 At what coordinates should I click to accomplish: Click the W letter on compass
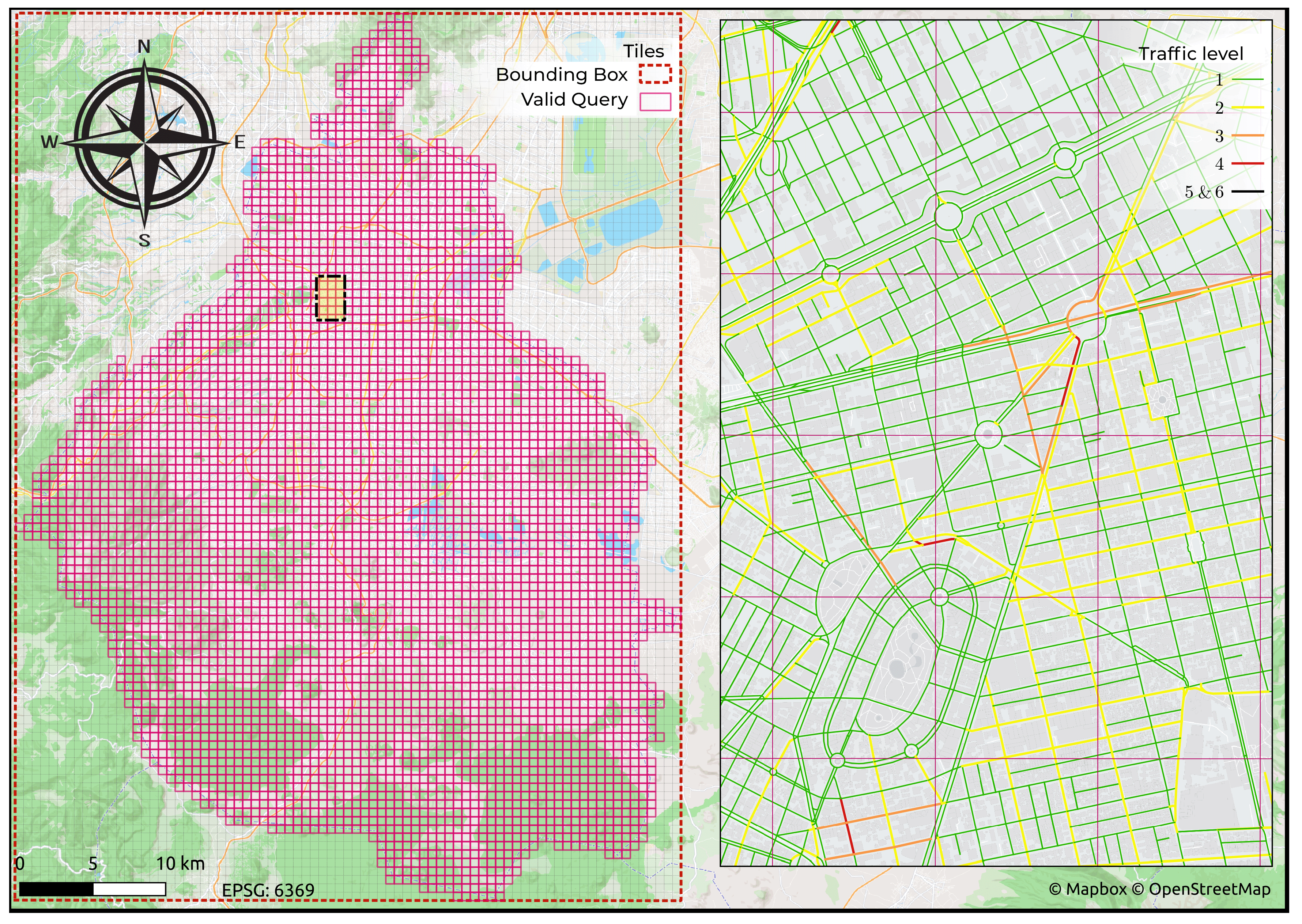pyautogui.click(x=49, y=142)
